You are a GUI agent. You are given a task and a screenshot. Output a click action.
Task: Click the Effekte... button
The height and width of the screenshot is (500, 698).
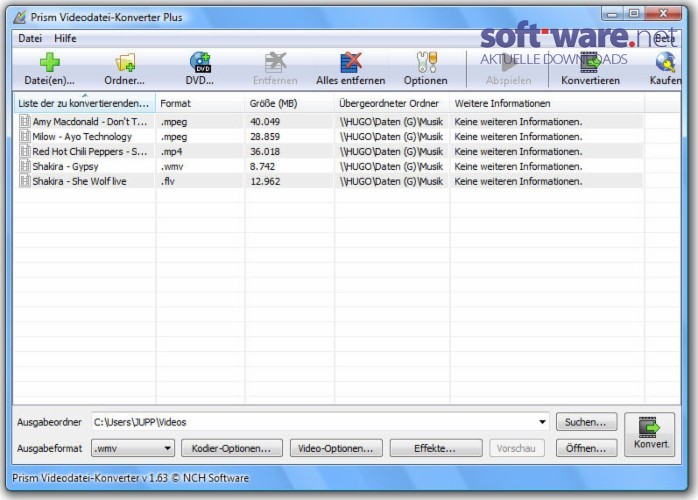(x=435, y=448)
